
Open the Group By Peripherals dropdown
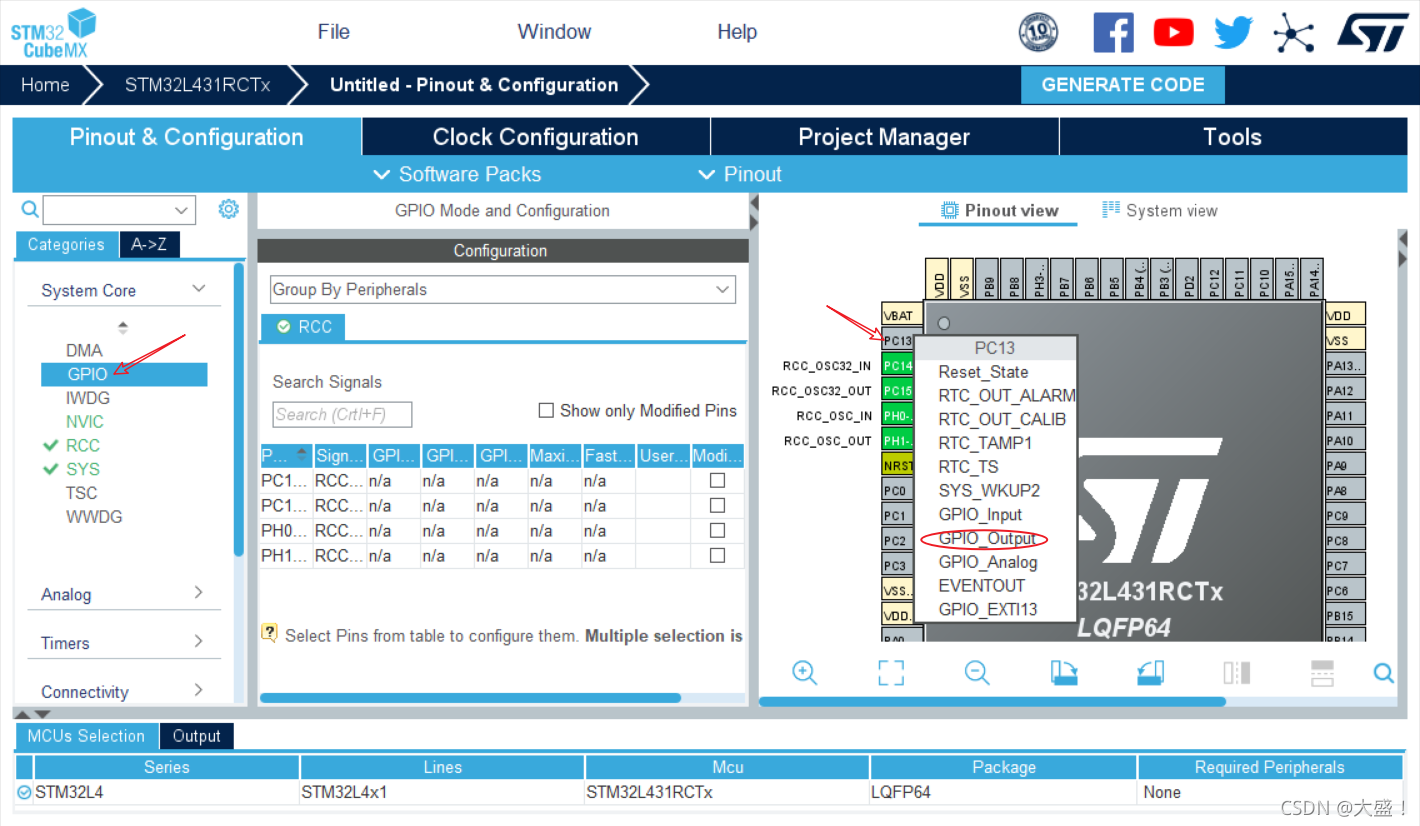503,290
